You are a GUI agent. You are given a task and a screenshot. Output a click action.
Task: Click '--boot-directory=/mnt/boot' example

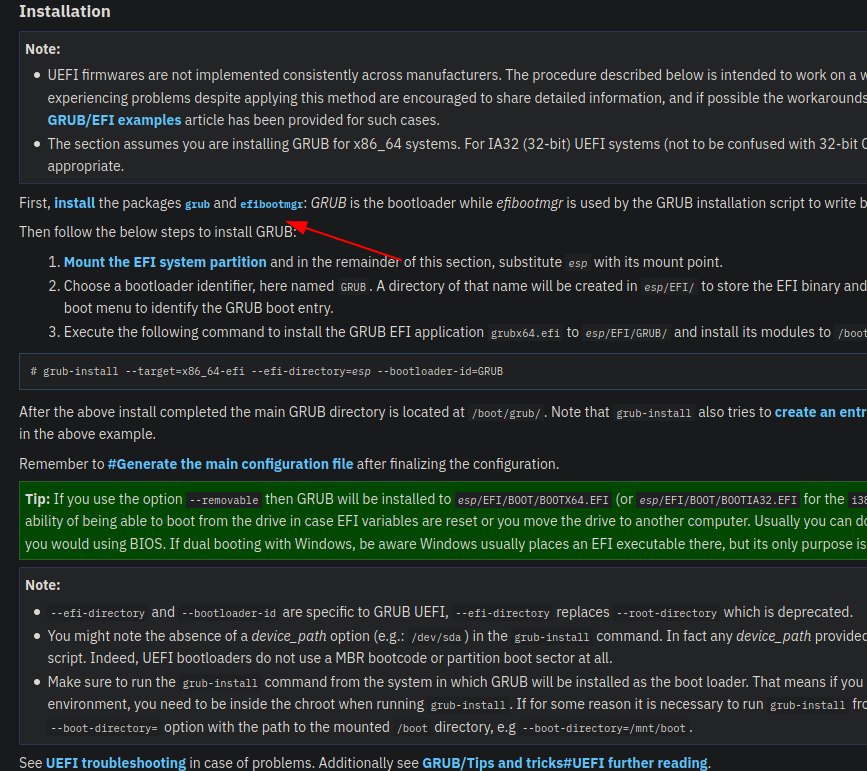point(604,728)
